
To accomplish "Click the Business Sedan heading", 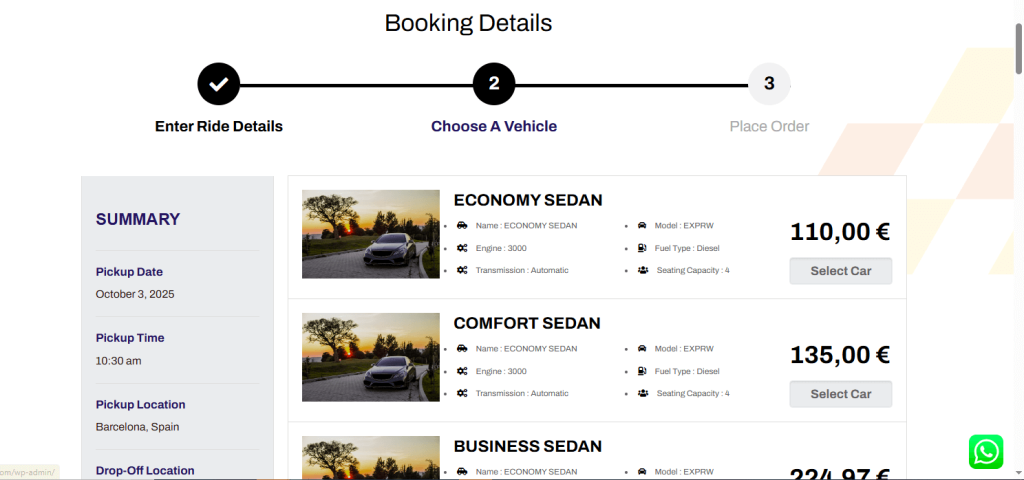I will tap(527, 446).
